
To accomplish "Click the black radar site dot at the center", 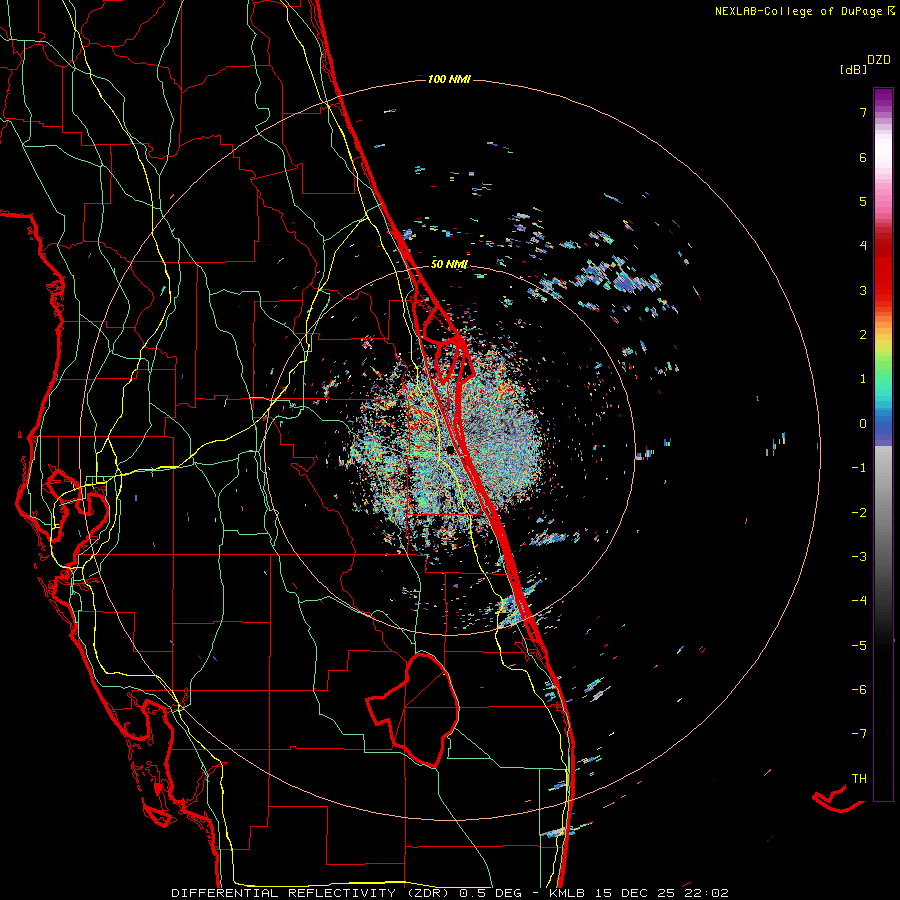I will [x=450, y=450].
